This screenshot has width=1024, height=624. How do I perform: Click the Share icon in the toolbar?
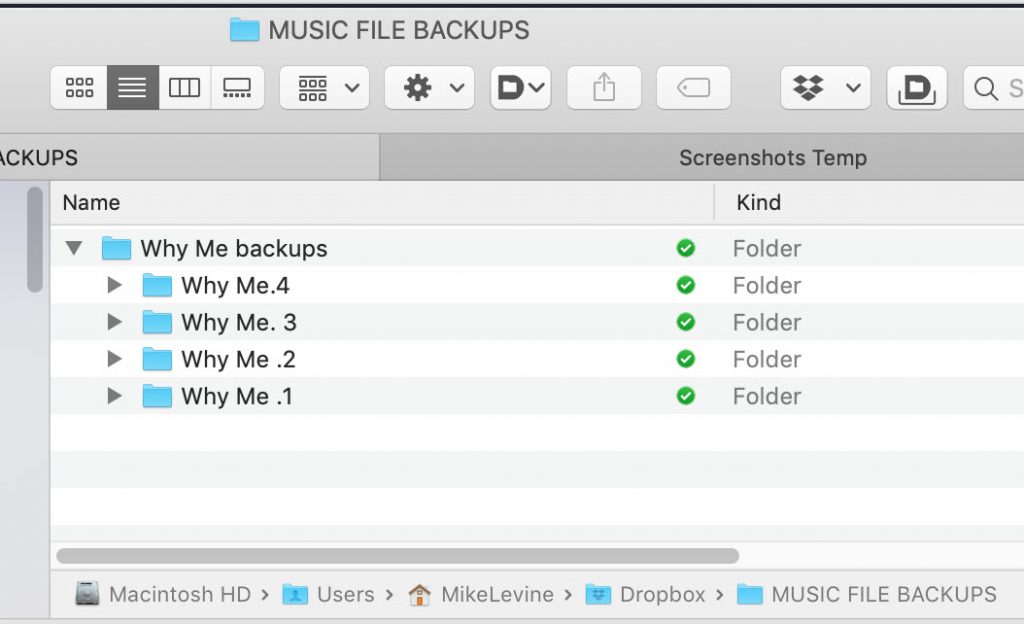[x=604, y=87]
